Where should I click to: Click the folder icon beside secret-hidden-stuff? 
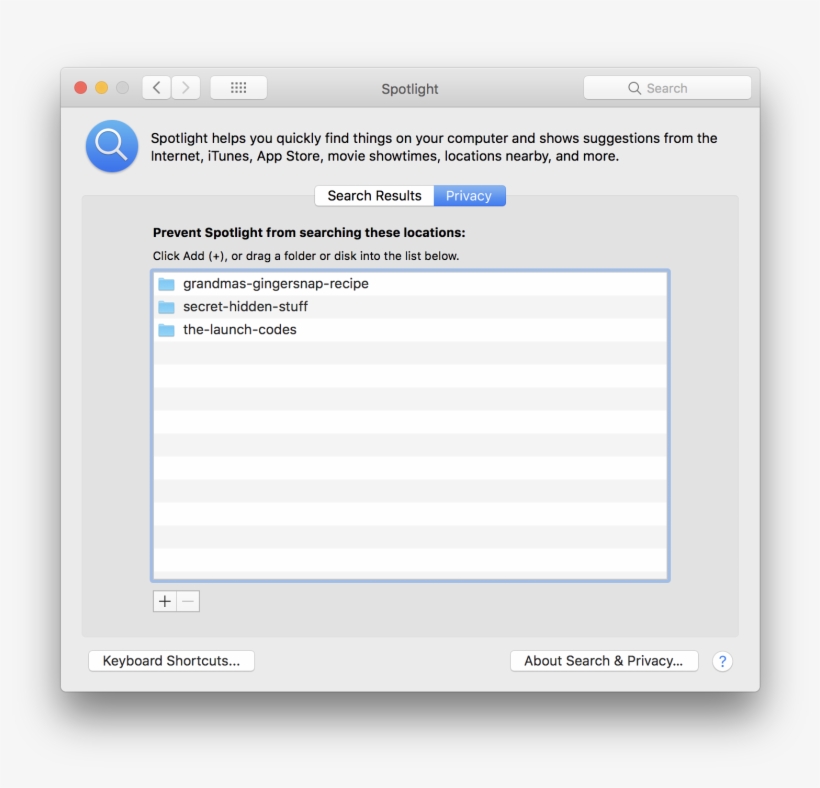pos(166,306)
